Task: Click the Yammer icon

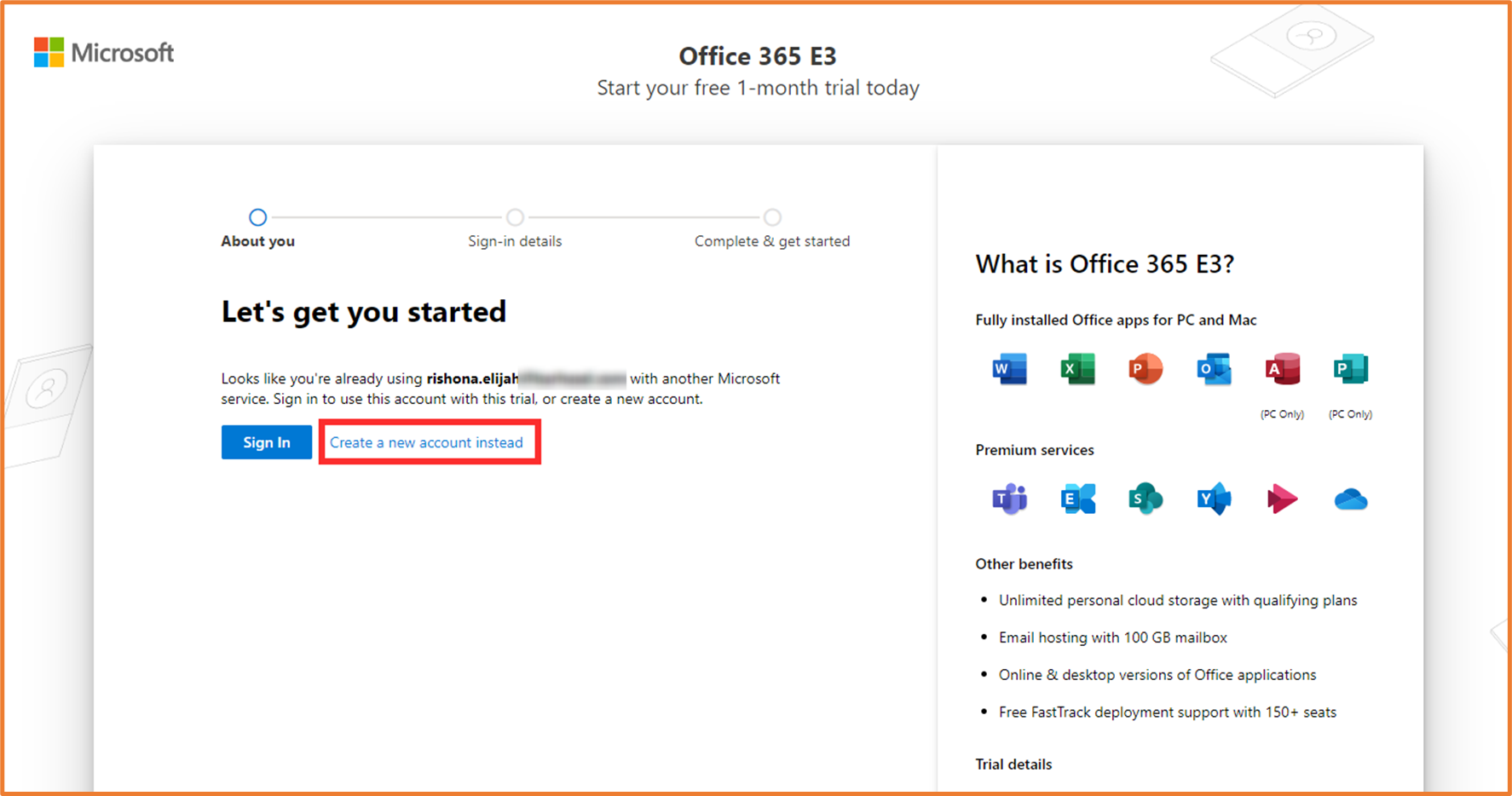Action: [1213, 499]
